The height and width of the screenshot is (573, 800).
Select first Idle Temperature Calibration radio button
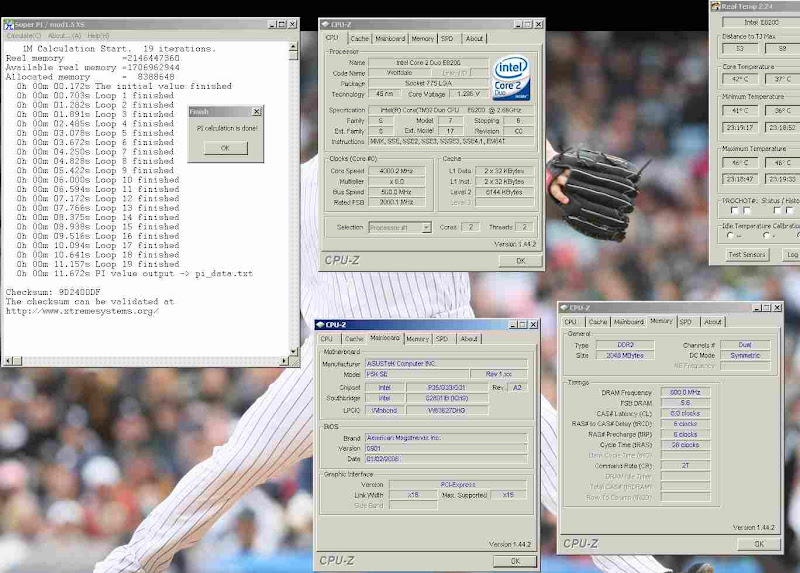click(x=730, y=236)
